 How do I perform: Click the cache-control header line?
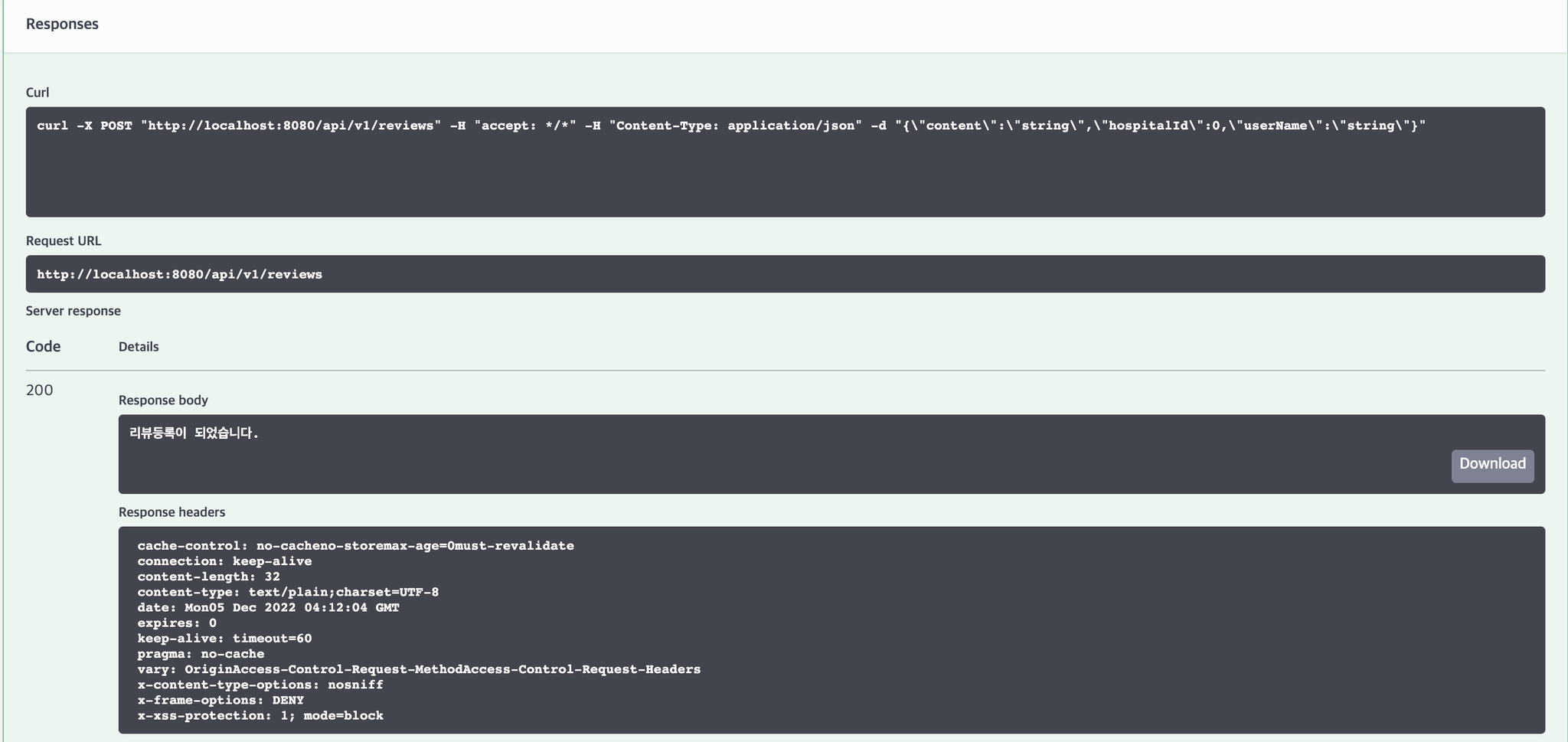[355, 546]
